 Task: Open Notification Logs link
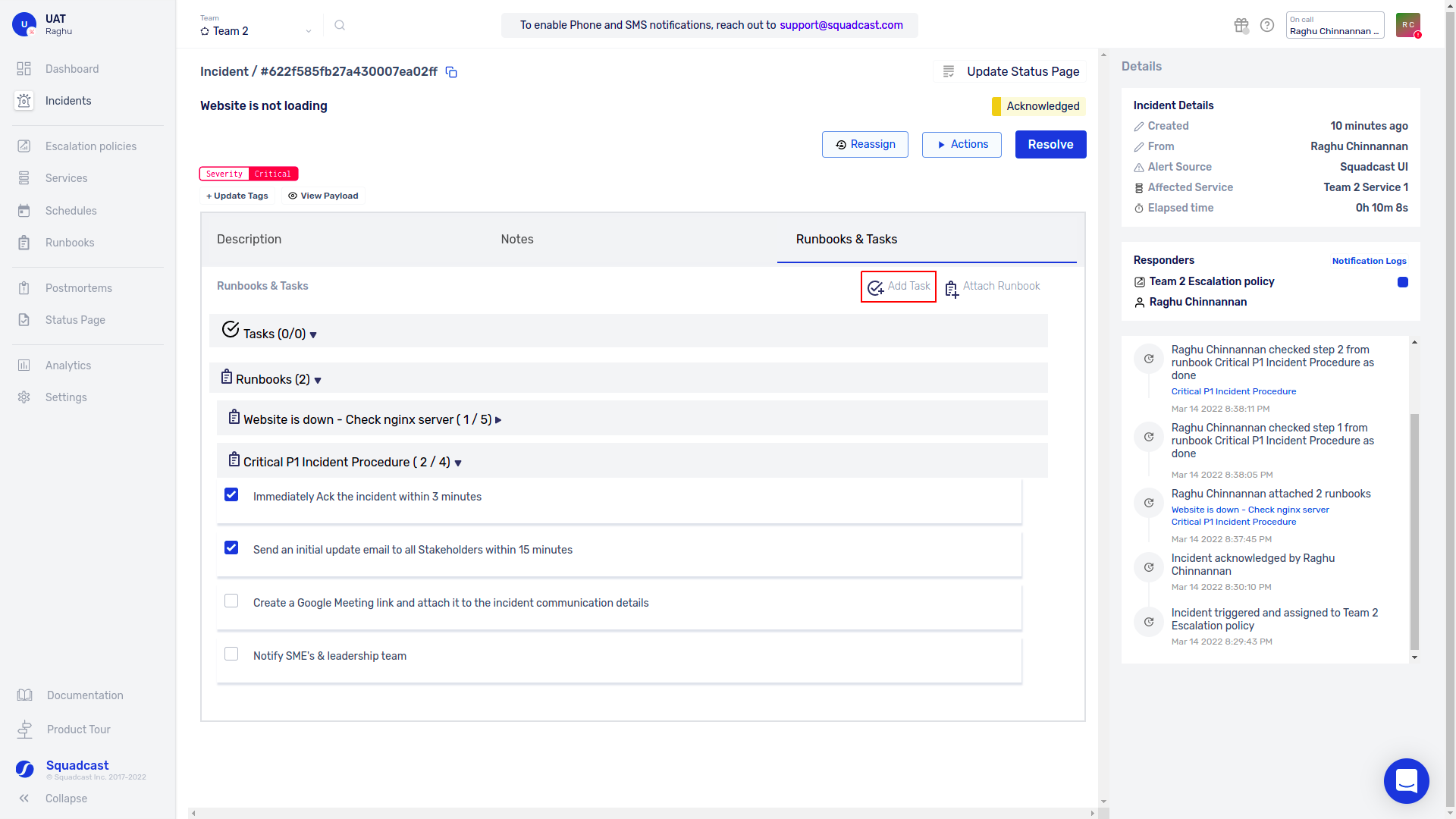click(1369, 261)
